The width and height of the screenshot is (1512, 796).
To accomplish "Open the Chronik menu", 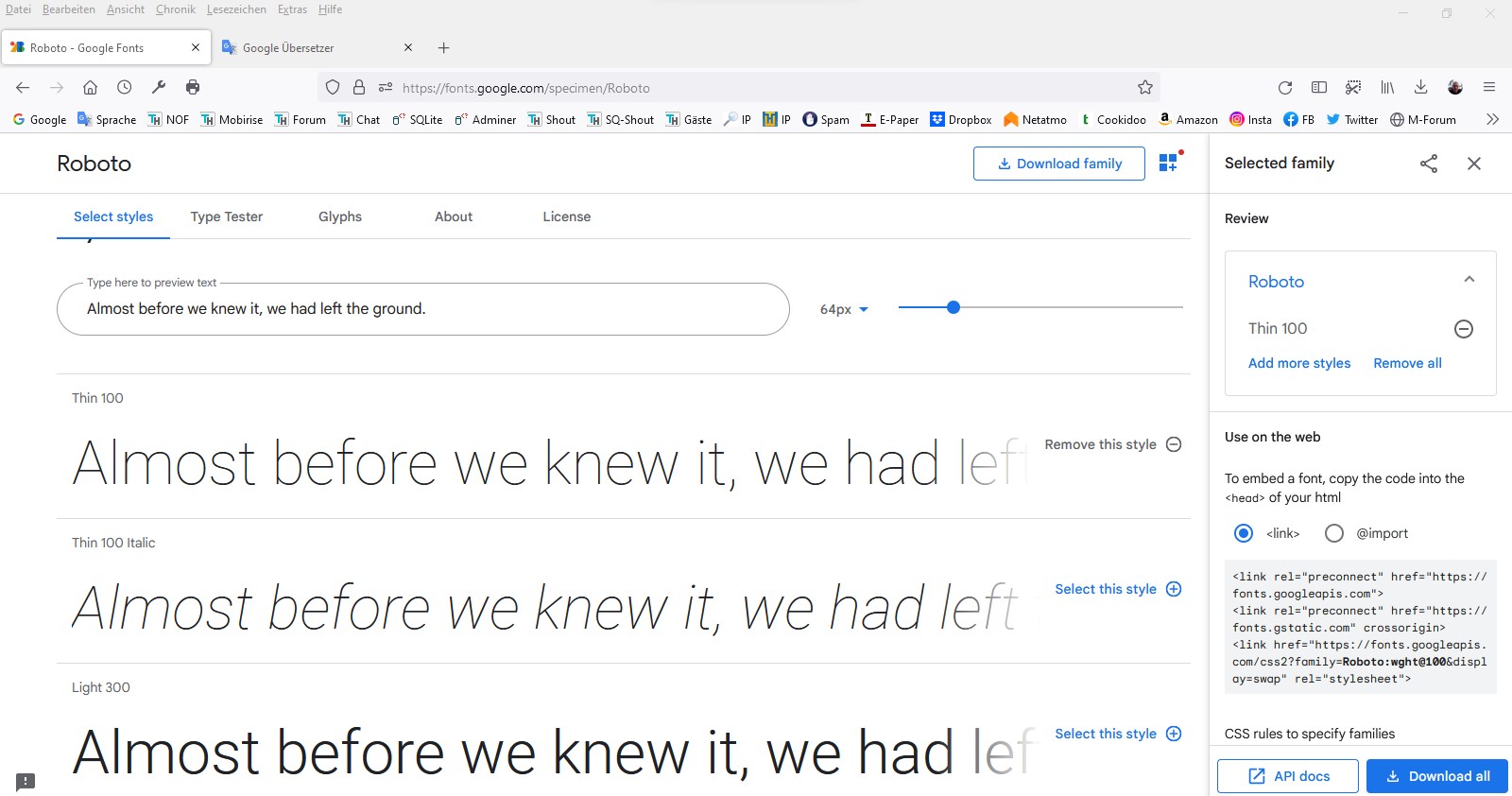I will tap(175, 9).
